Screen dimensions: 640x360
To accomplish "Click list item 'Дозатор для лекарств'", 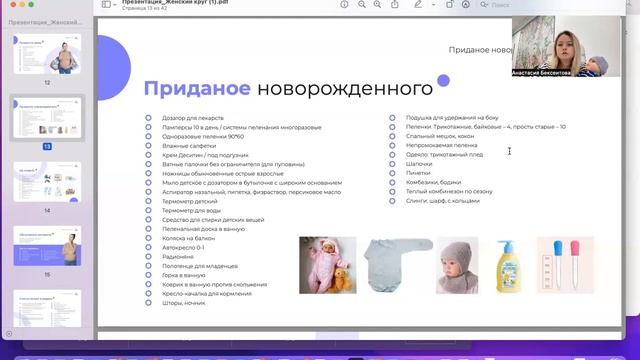I will [x=193, y=118].
